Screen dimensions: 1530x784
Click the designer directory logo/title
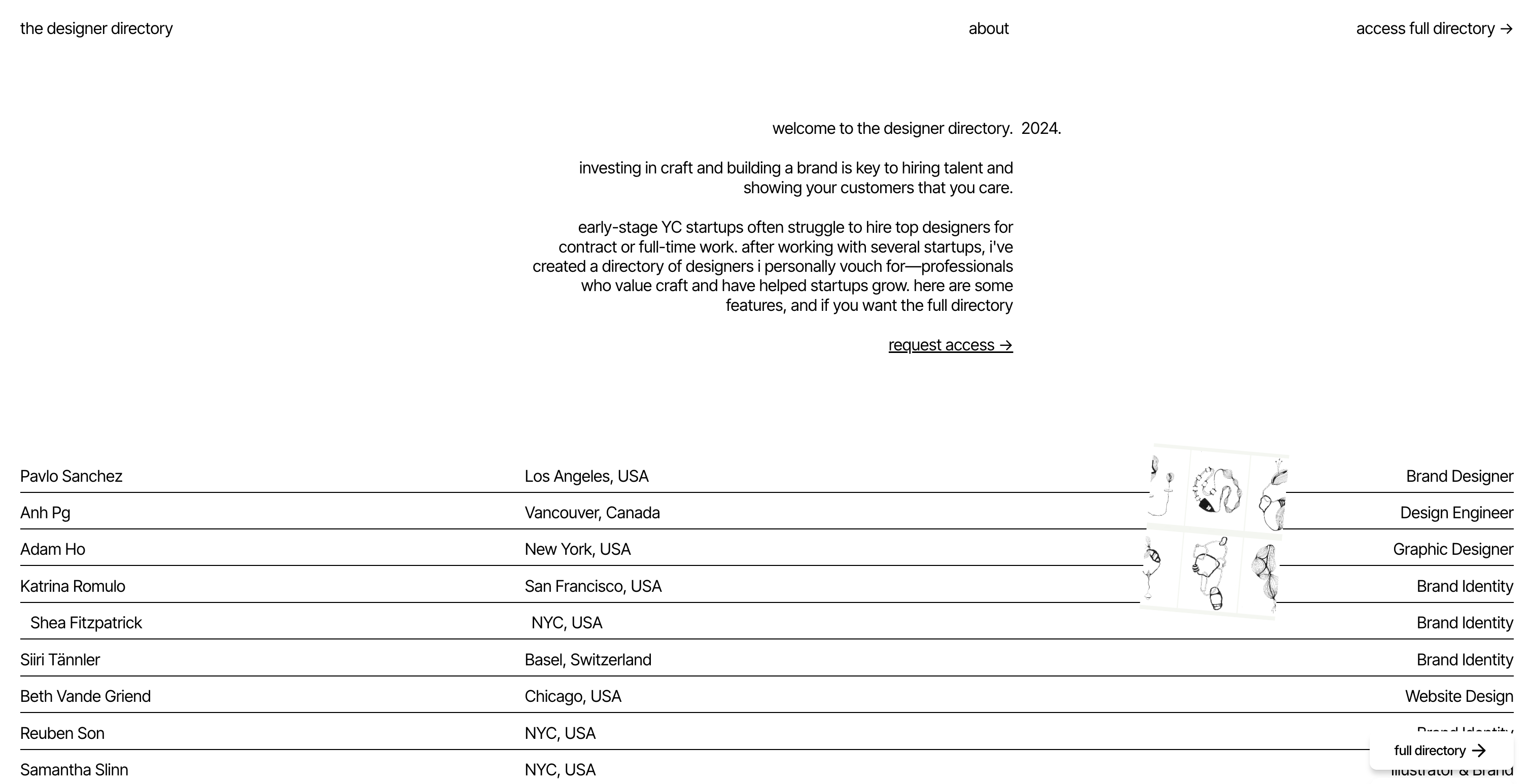point(97,28)
